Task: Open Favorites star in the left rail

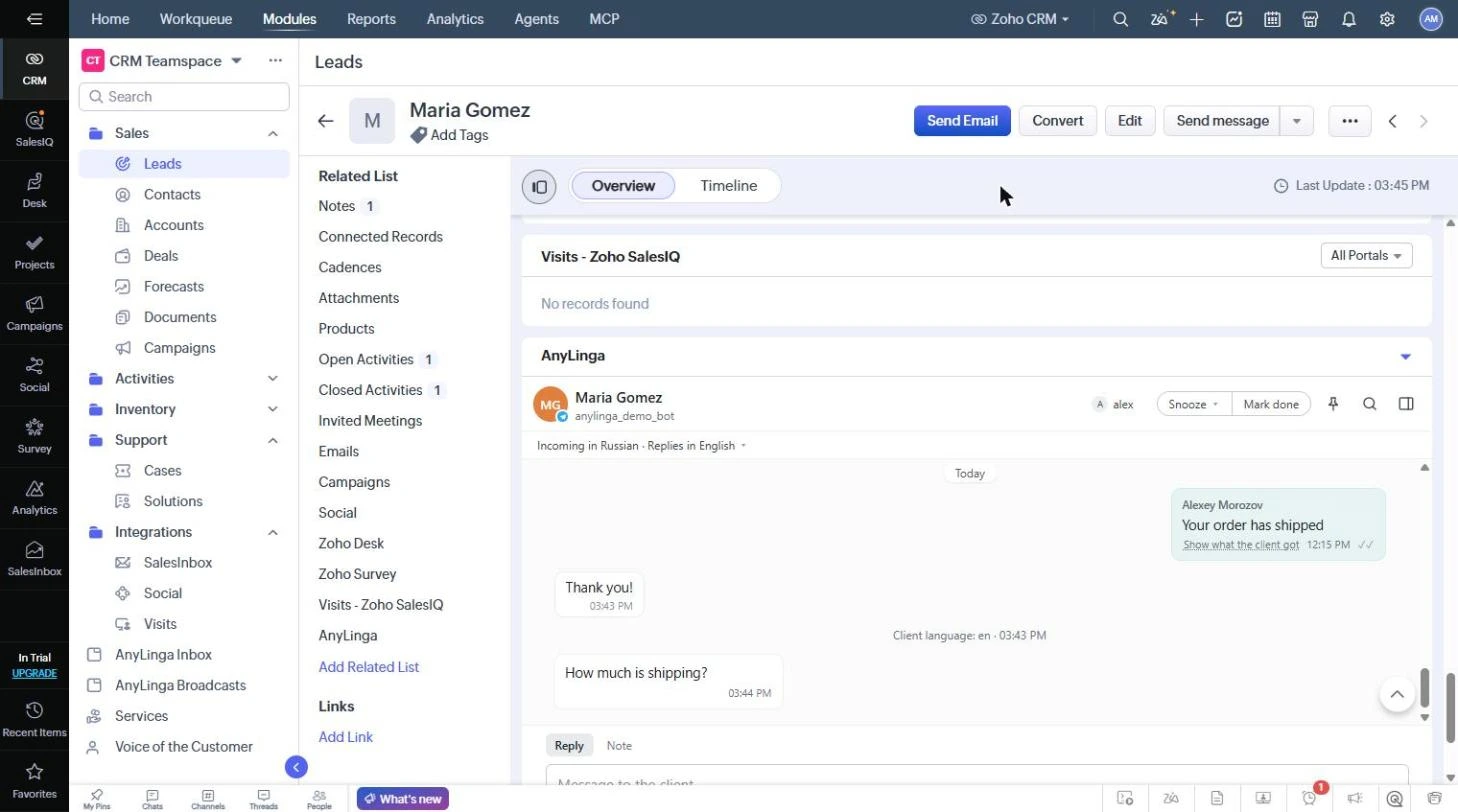Action: 34,781
